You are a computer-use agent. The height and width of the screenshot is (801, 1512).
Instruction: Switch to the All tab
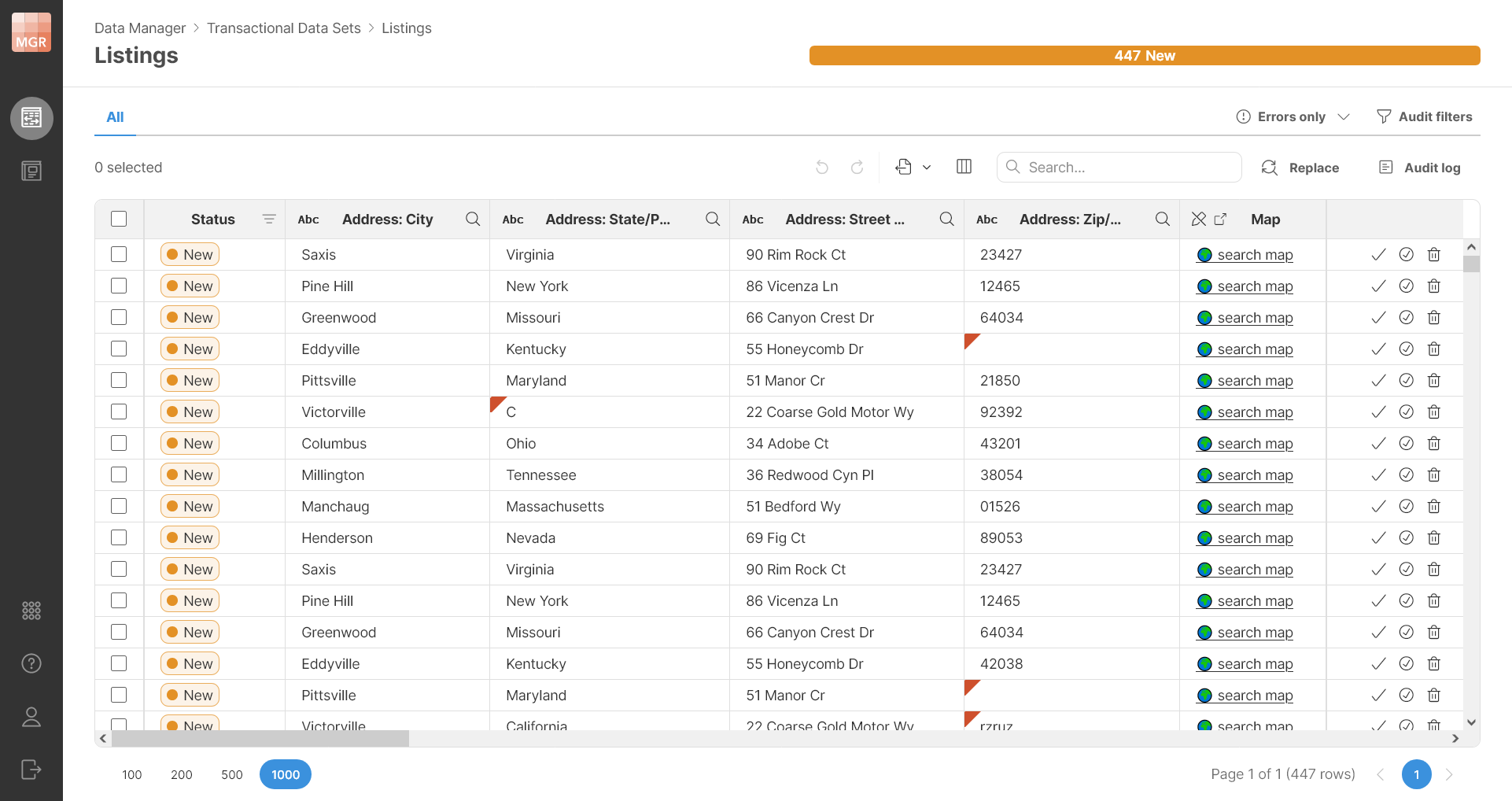(114, 116)
